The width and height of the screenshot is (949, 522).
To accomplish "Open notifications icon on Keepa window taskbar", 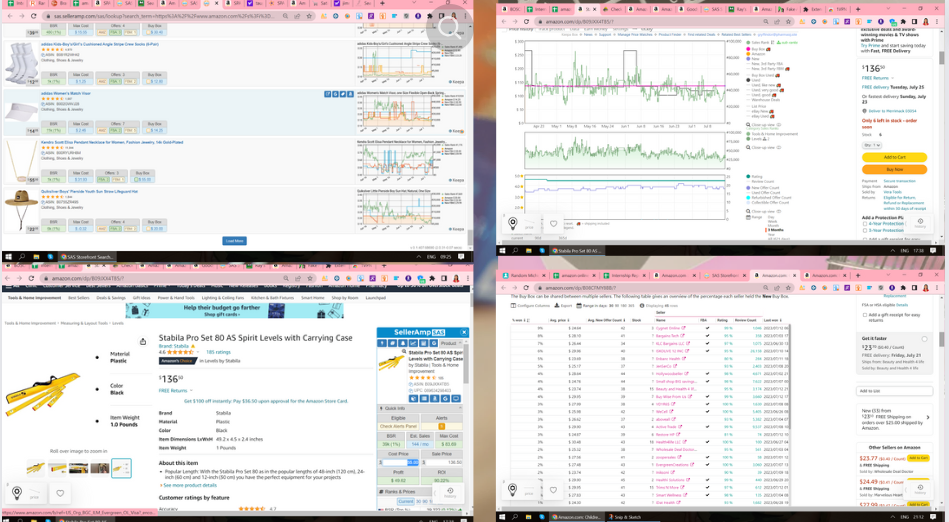I will (x=935, y=250).
